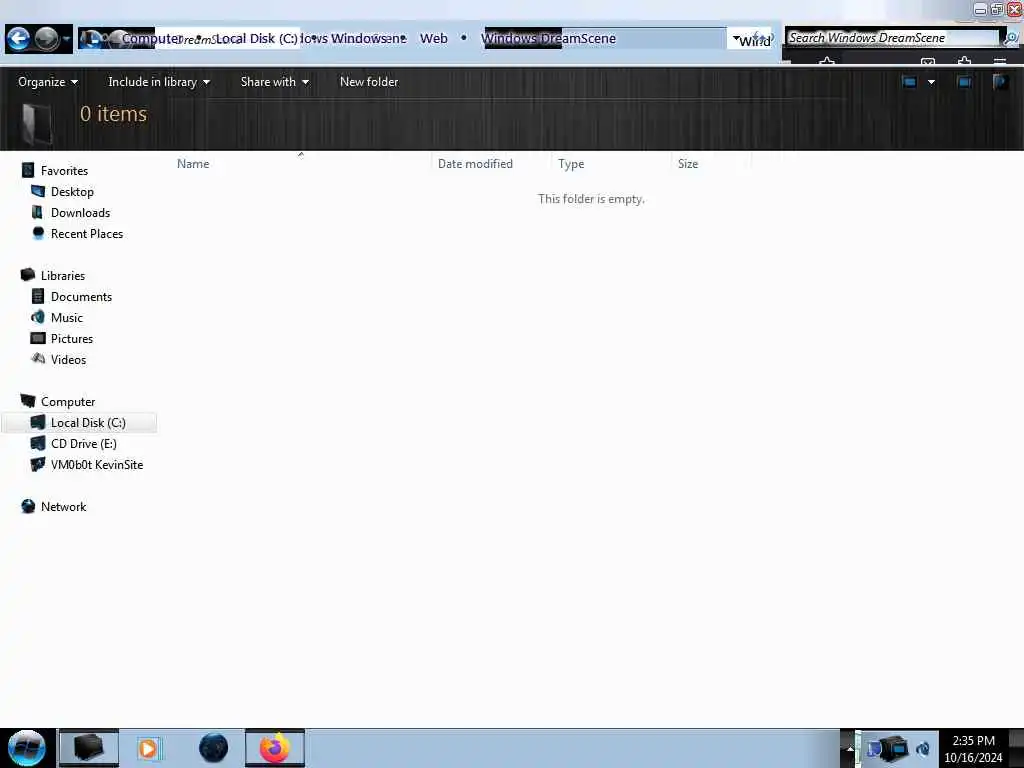1024x768 pixels.
Task: Sort by the Type column header
Action: click(571, 164)
